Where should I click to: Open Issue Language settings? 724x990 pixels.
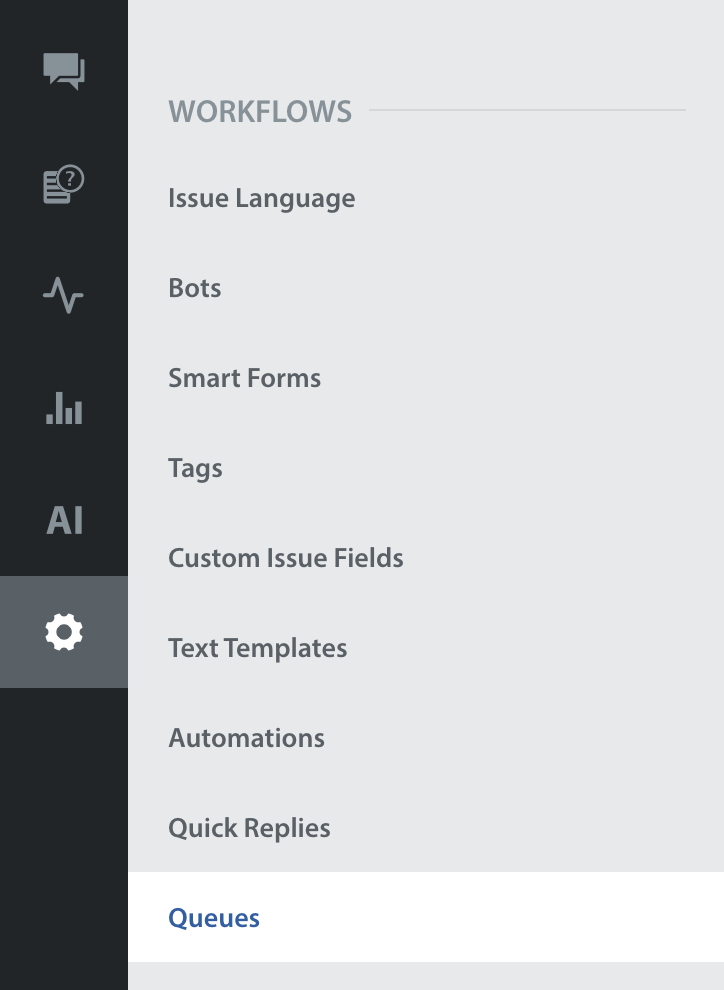coord(261,198)
